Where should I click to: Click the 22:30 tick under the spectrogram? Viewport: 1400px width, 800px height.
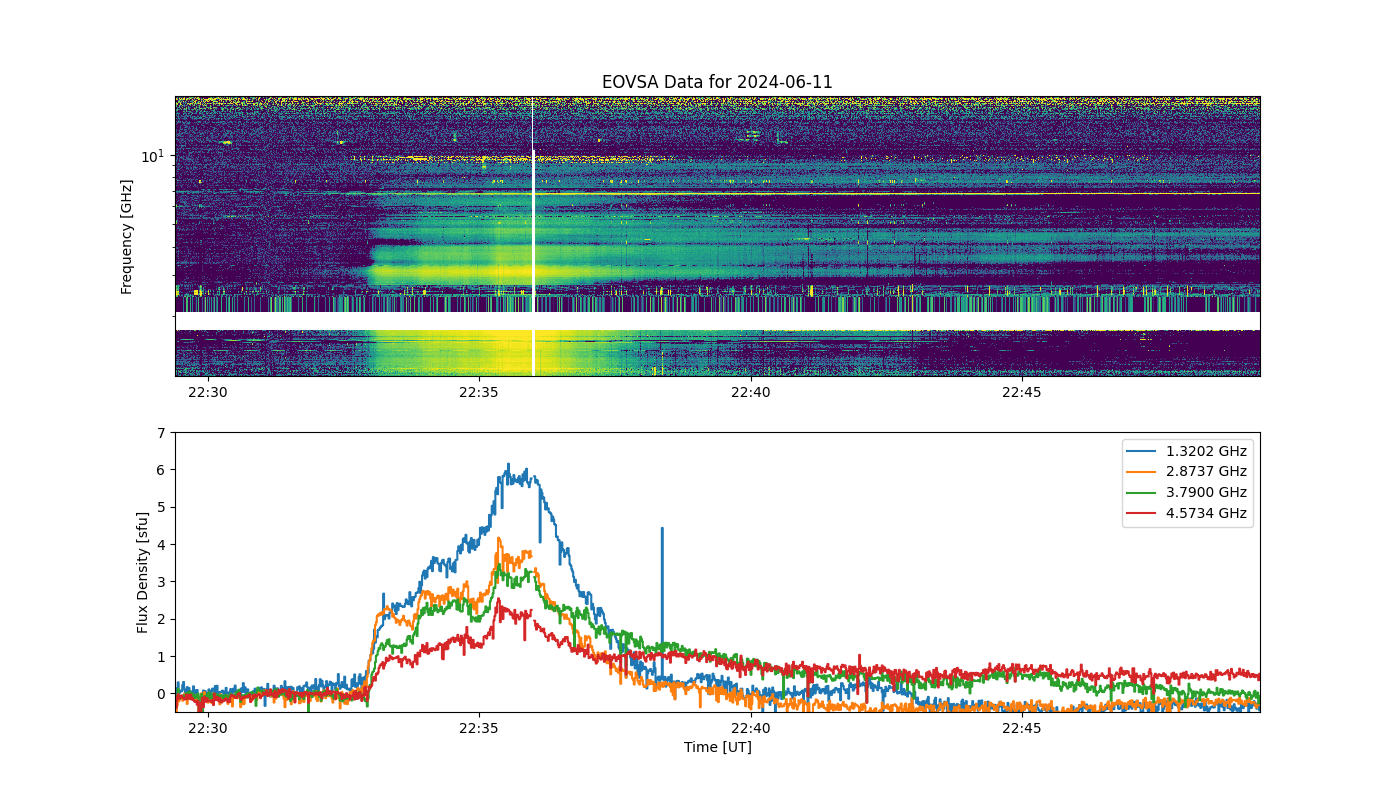208,392
